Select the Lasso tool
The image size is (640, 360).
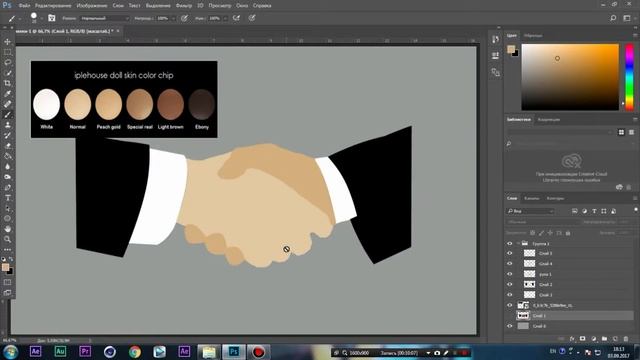pyautogui.click(x=7, y=62)
